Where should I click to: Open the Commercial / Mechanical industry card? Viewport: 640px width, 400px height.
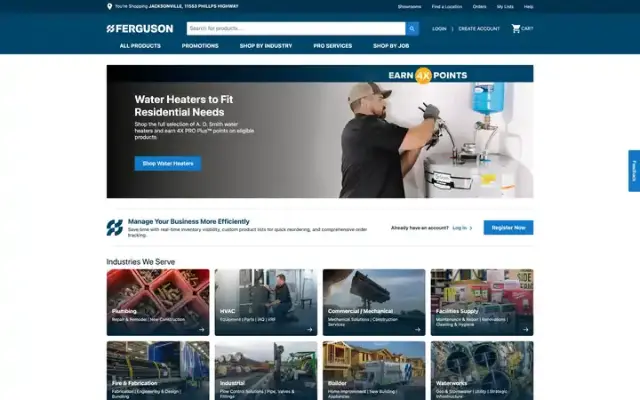point(374,302)
